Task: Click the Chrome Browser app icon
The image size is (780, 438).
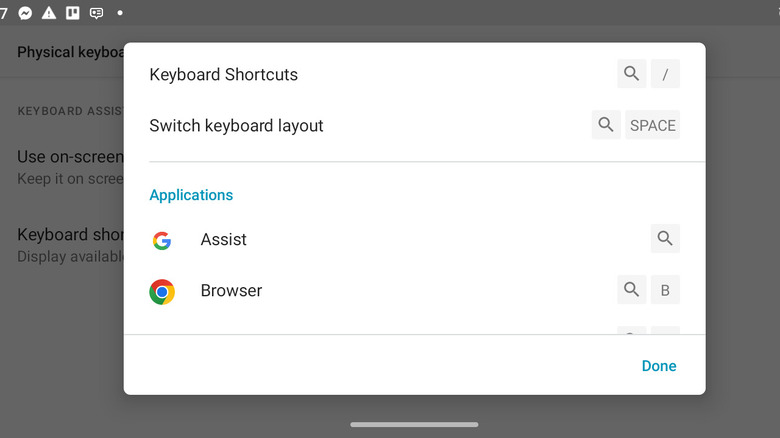Action: (x=162, y=291)
